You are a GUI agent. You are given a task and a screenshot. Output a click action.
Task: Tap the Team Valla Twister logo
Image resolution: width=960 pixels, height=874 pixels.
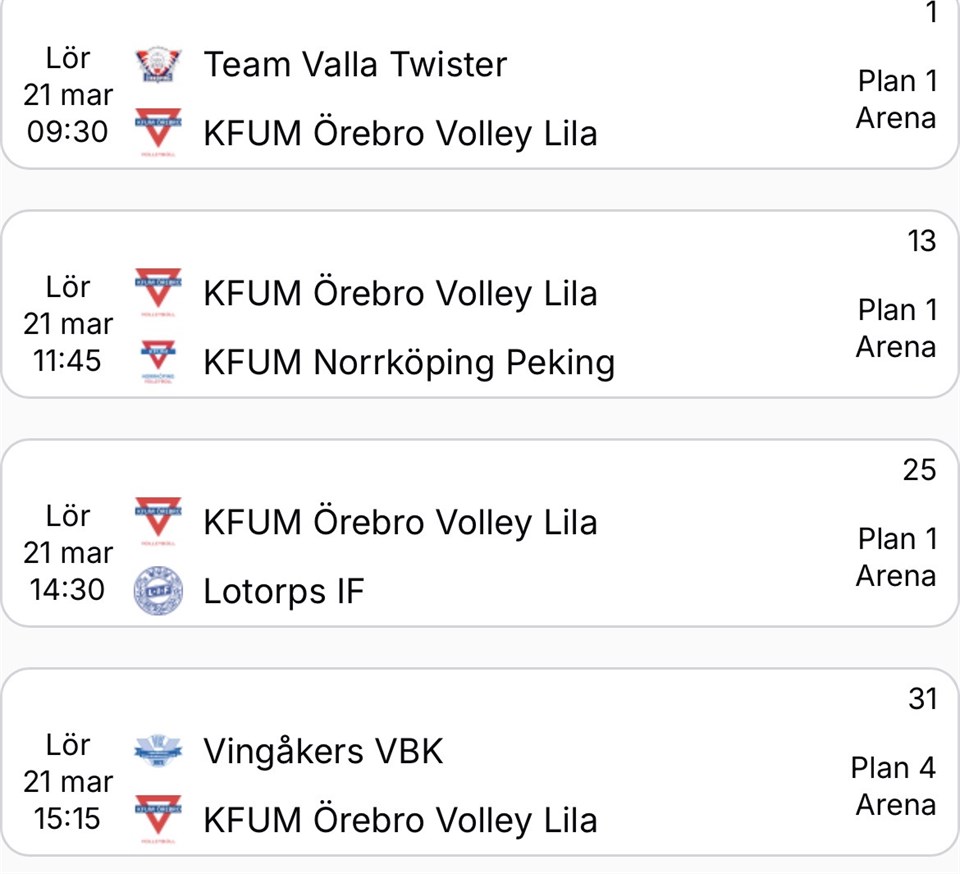(x=158, y=65)
